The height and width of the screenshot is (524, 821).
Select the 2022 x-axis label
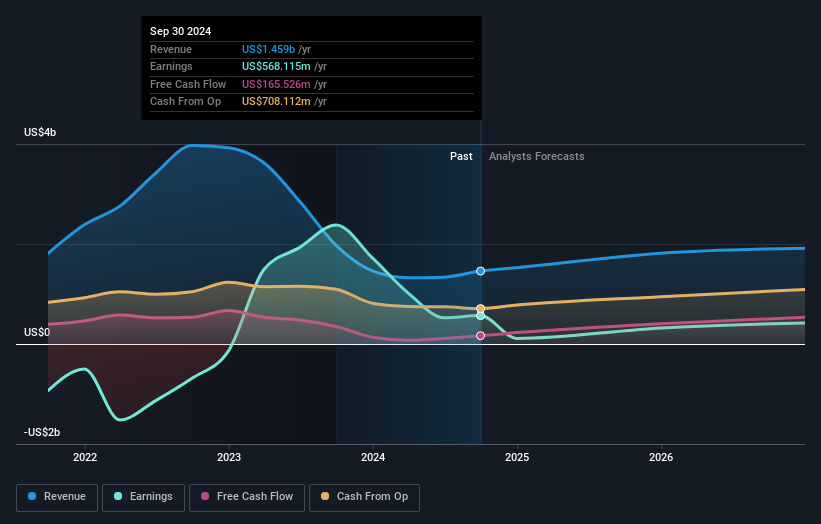coord(85,457)
